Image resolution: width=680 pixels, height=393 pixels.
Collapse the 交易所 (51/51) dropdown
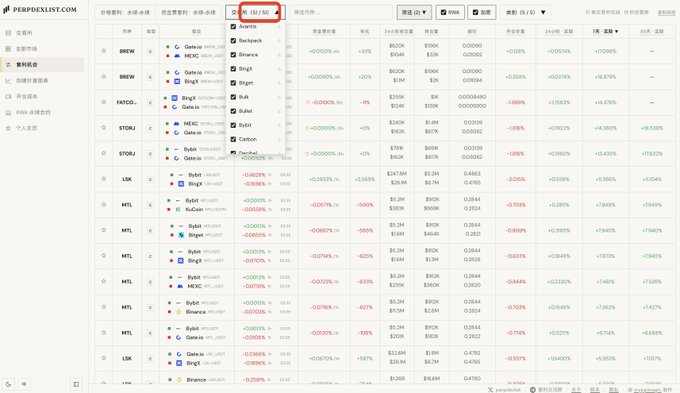point(255,12)
